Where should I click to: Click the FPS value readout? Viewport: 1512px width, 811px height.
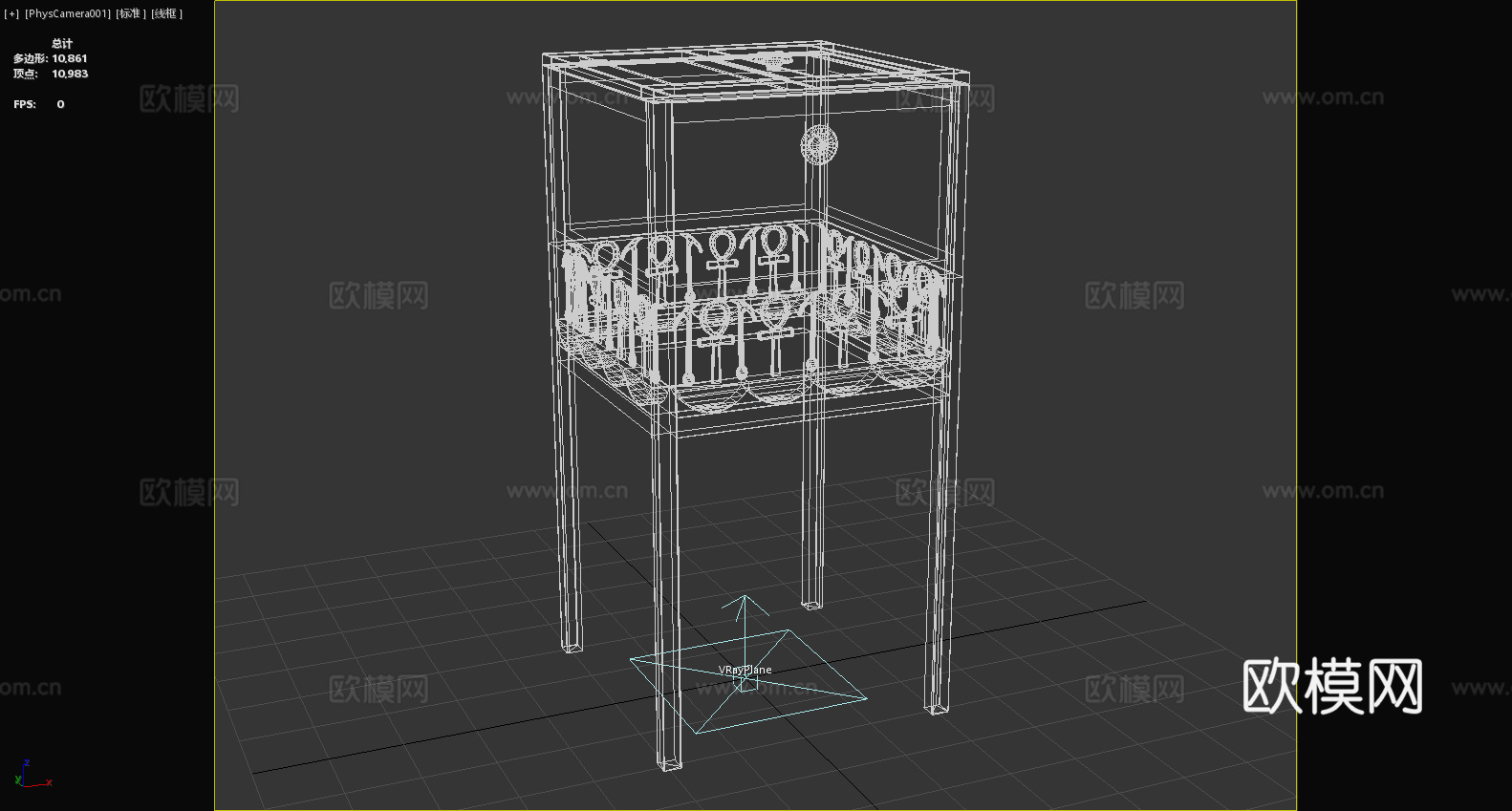point(60,104)
